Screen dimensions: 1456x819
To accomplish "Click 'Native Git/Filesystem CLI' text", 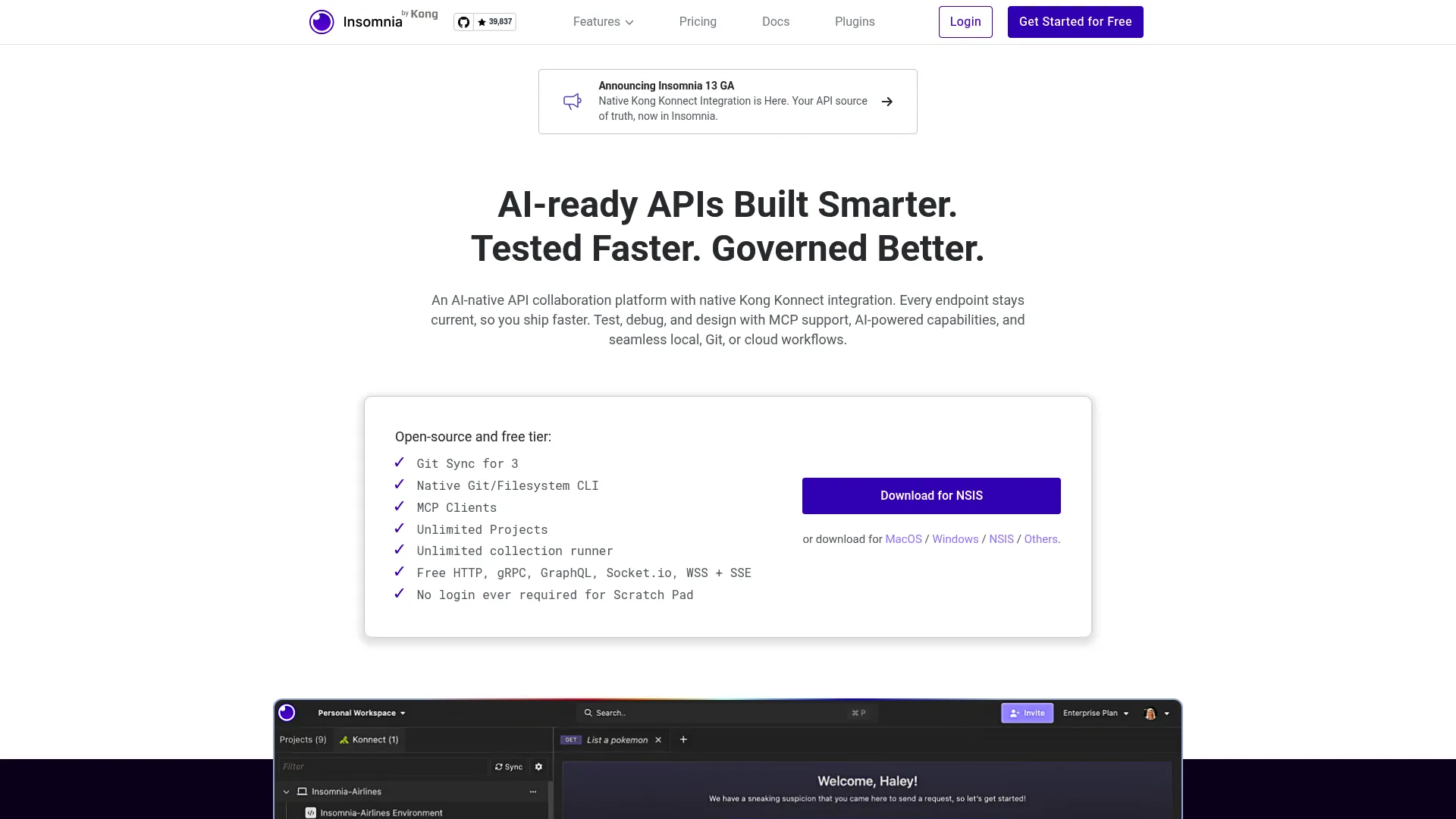I will pos(507,486).
